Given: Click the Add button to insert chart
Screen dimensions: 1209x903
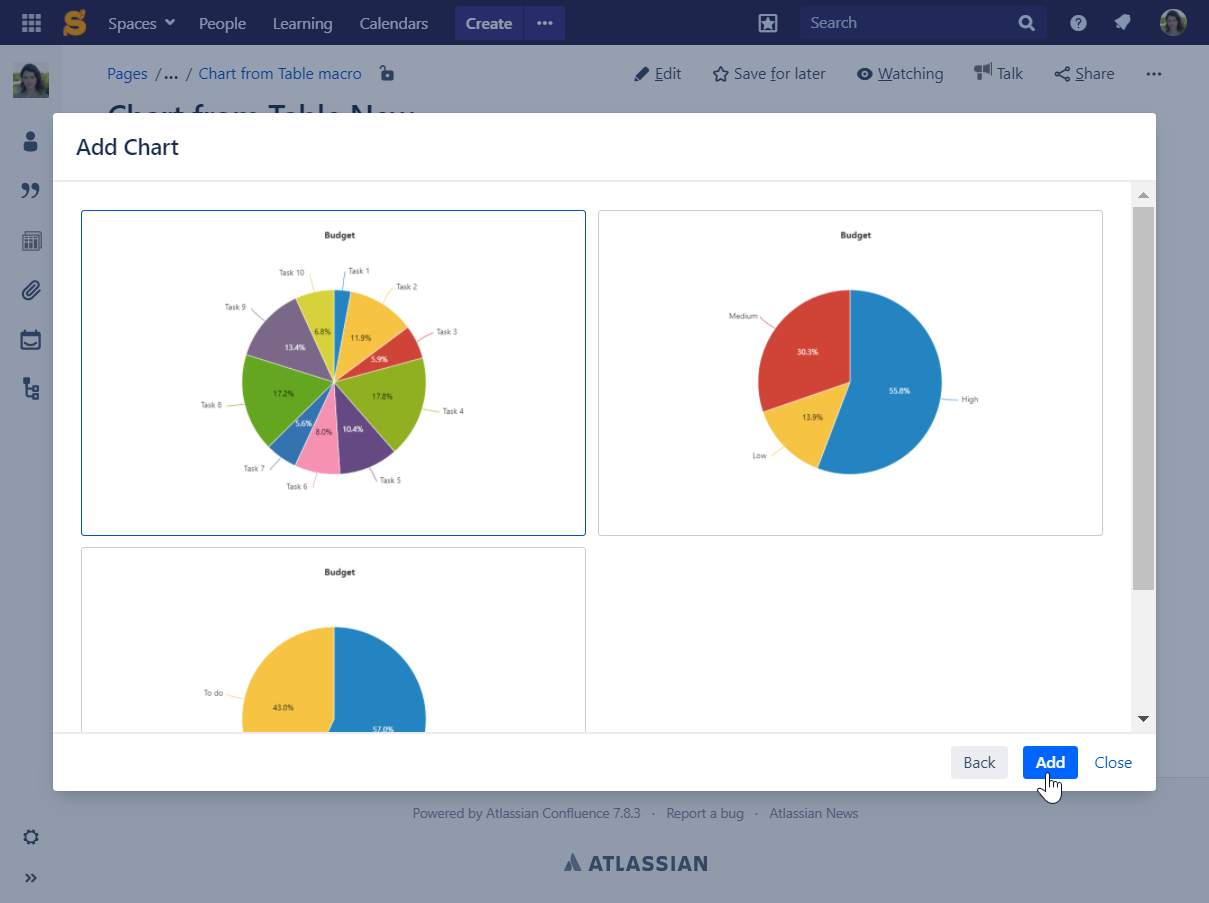Looking at the screenshot, I should (1049, 762).
